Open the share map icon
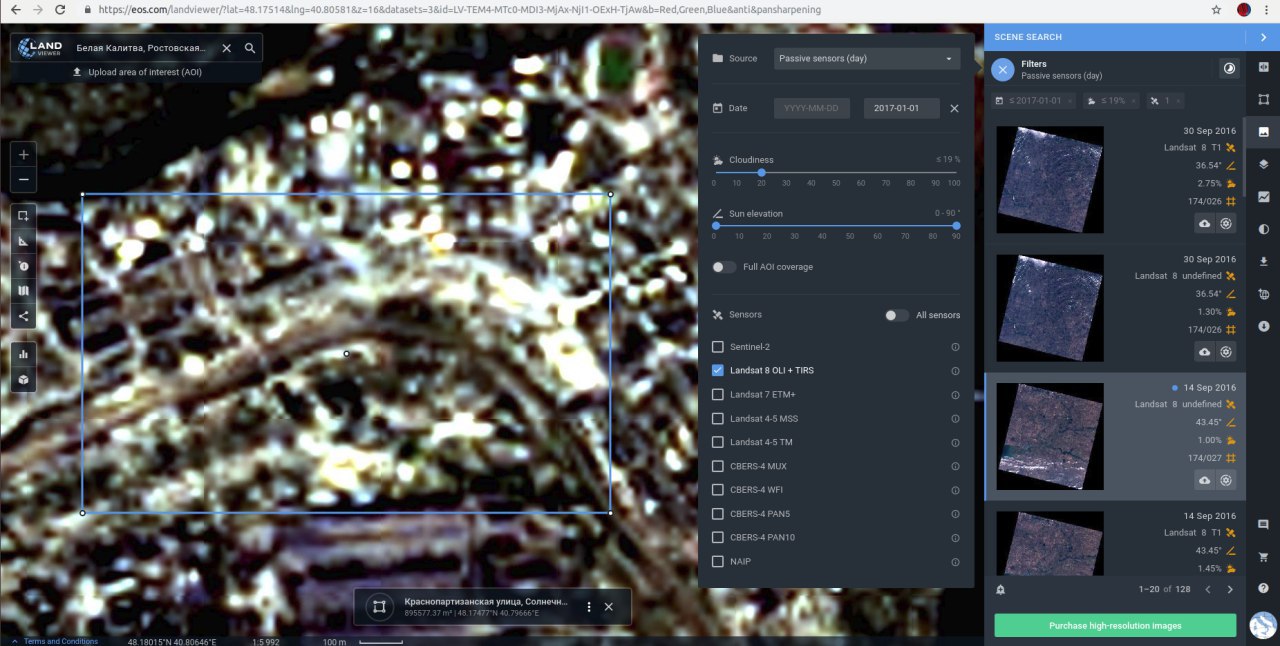1280x646 pixels. (23, 316)
